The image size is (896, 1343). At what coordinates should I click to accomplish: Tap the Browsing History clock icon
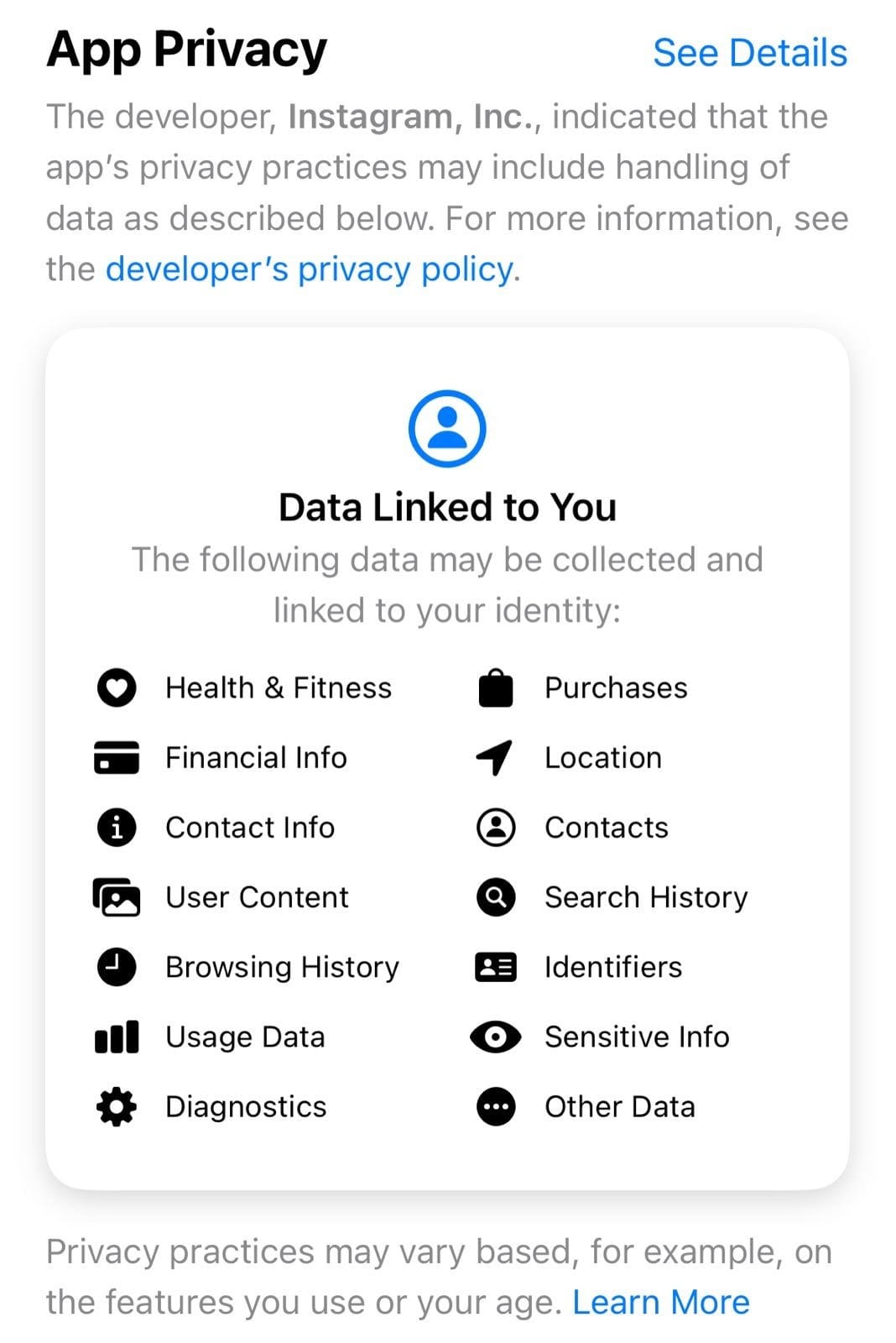point(117,967)
